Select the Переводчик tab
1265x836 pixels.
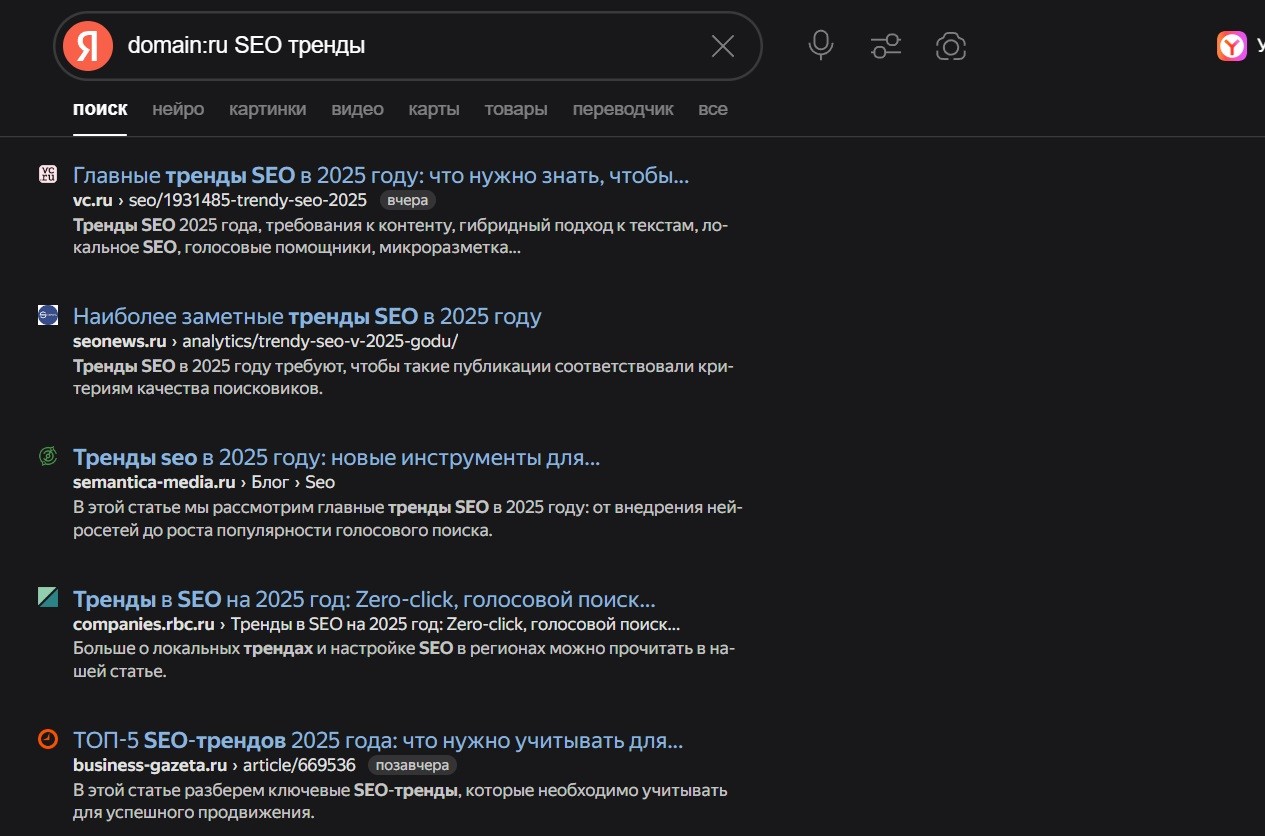pos(623,109)
